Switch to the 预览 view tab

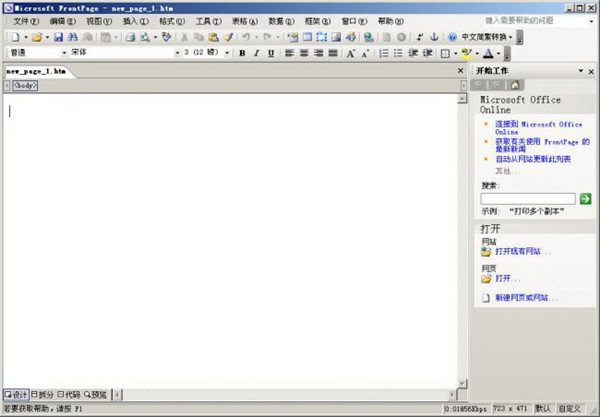pyautogui.click(x=95, y=394)
